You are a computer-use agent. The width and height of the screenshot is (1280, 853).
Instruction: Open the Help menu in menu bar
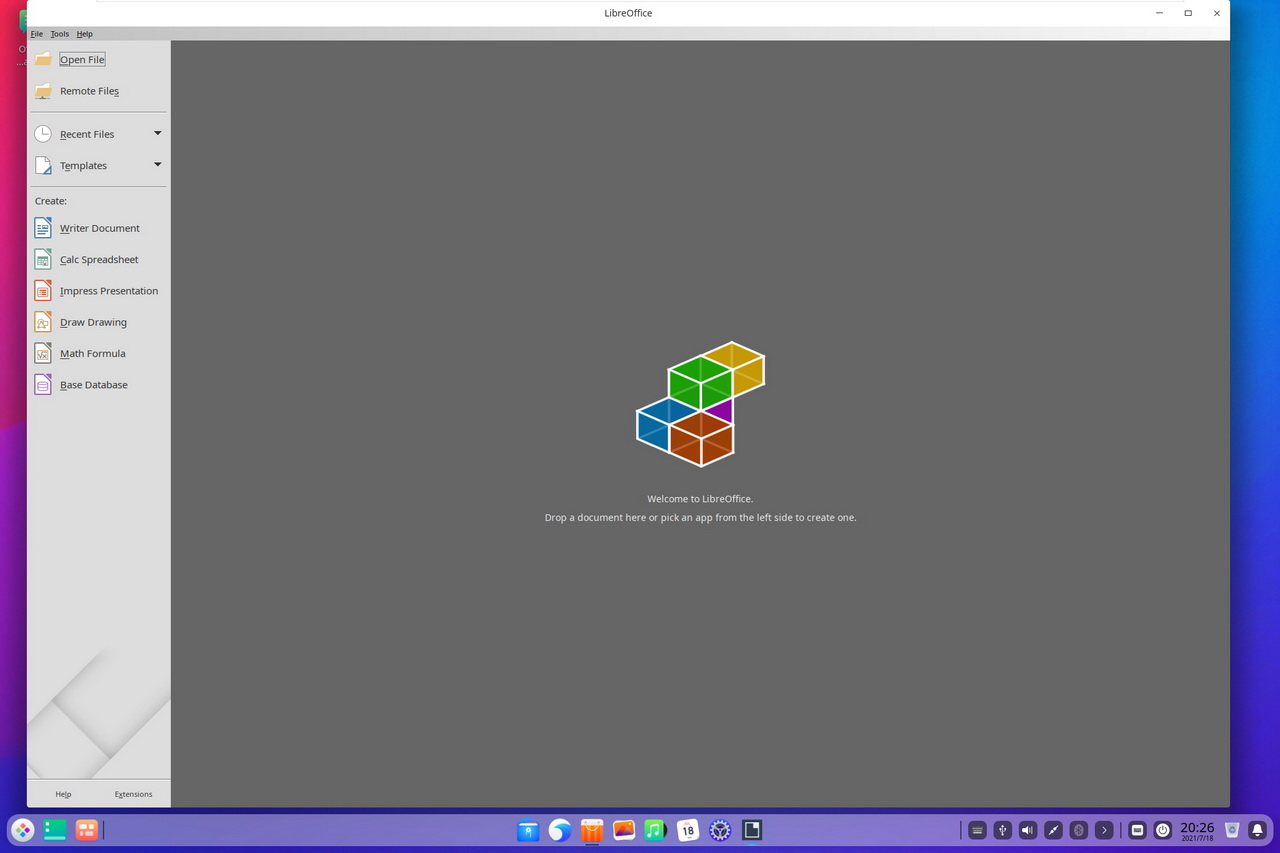click(x=85, y=34)
